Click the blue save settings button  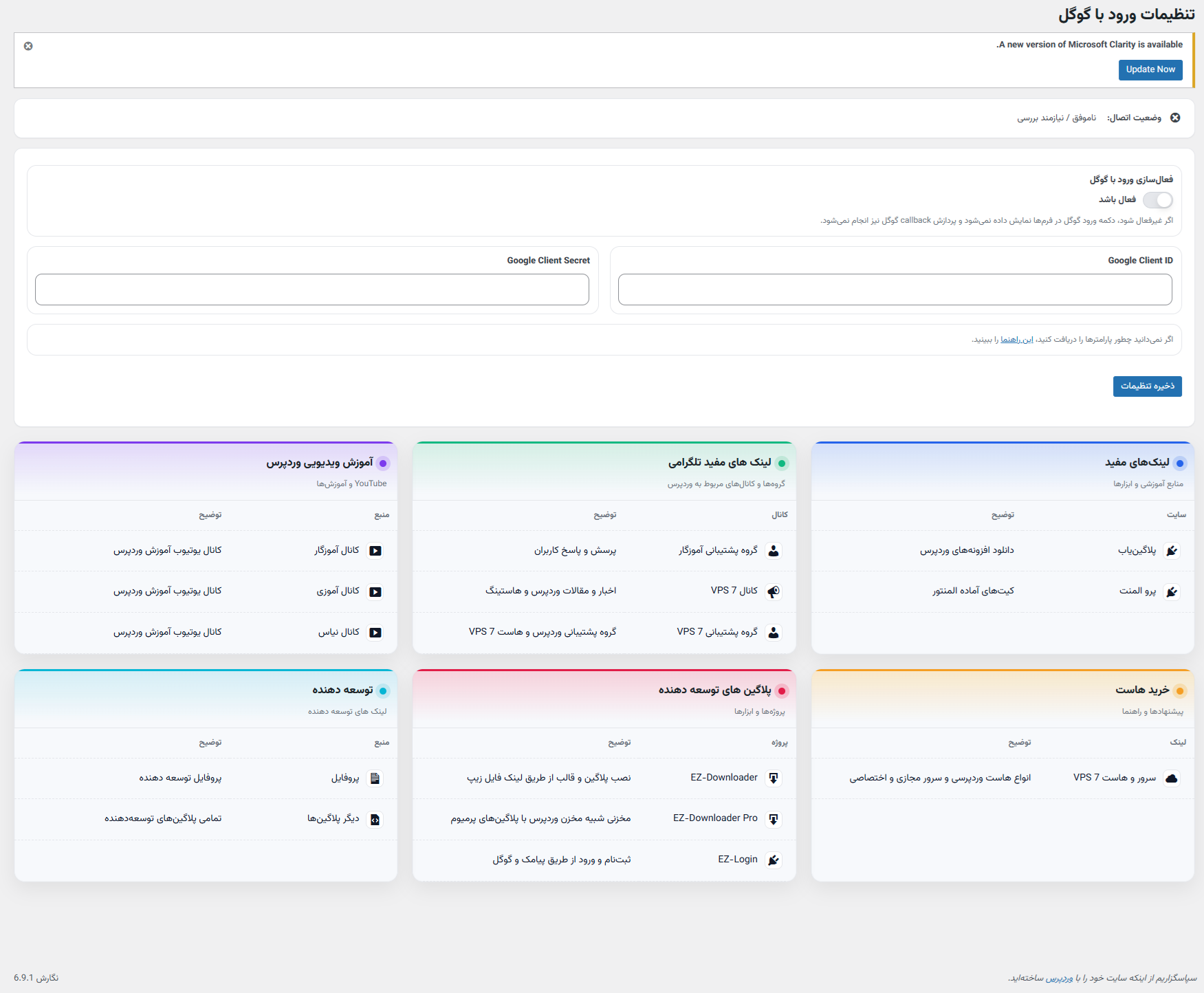1147,386
